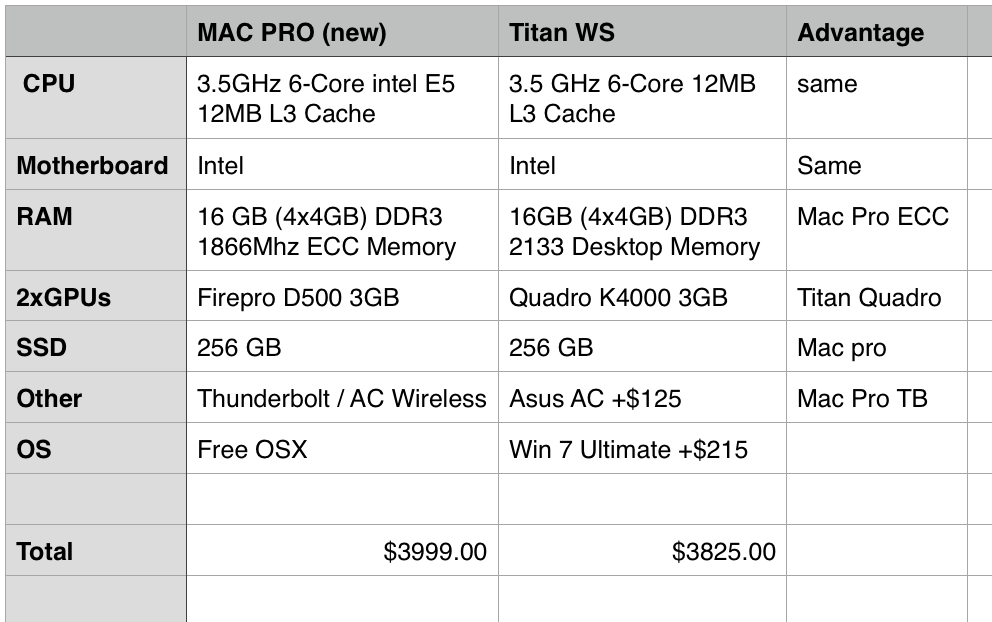Click the RAM row header cell
The width and height of the screenshot is (992, 622).
tap(96, 230)
